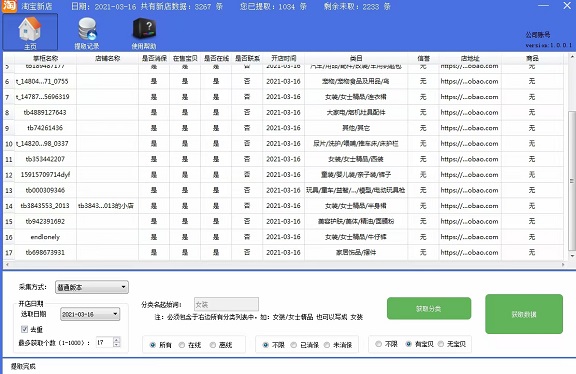Viewport: 576px width, 374px height.
Task: Click the 最多获取个数 number field
Action: click(x=105, y=342)
